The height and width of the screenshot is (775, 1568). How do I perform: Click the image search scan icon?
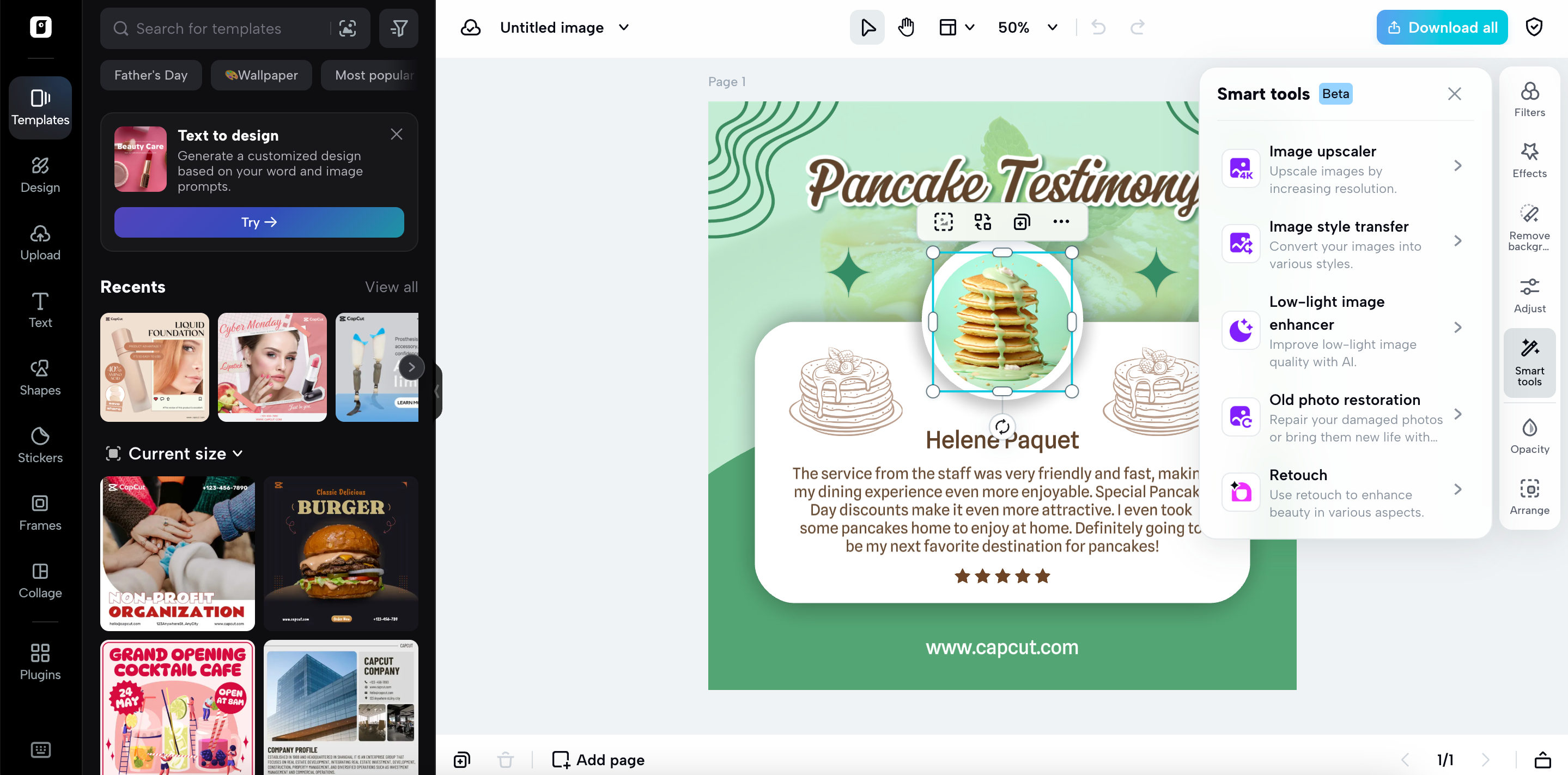tap(348, 28)
